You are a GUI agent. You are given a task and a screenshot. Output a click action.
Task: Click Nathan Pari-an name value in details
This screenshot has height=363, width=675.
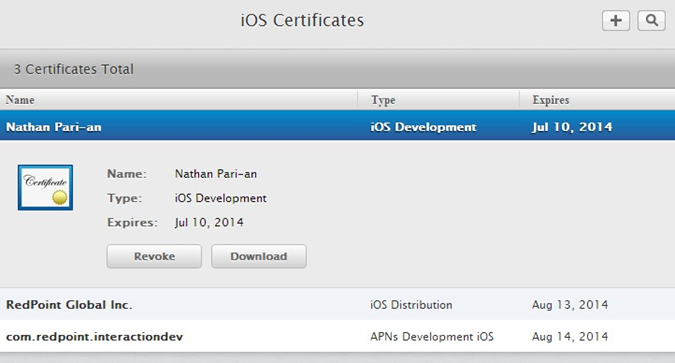coord(216,174)
